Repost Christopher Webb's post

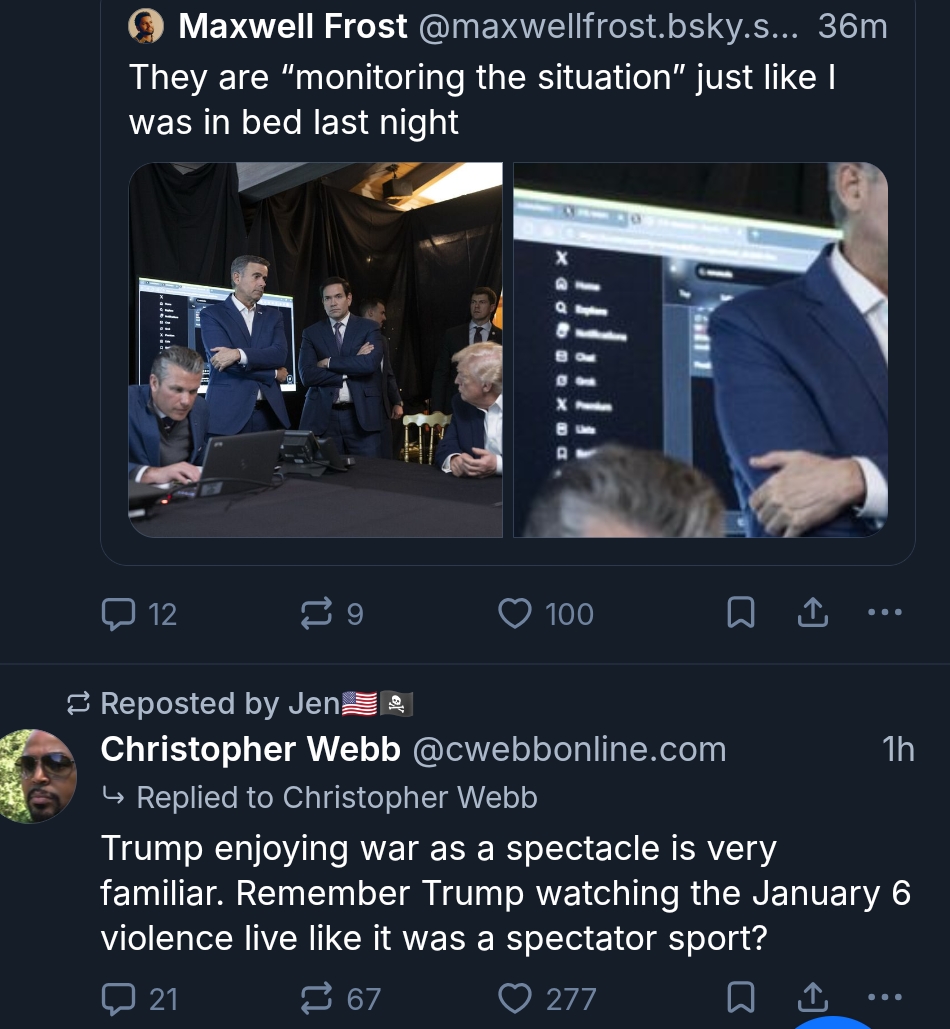click(316, 997)
